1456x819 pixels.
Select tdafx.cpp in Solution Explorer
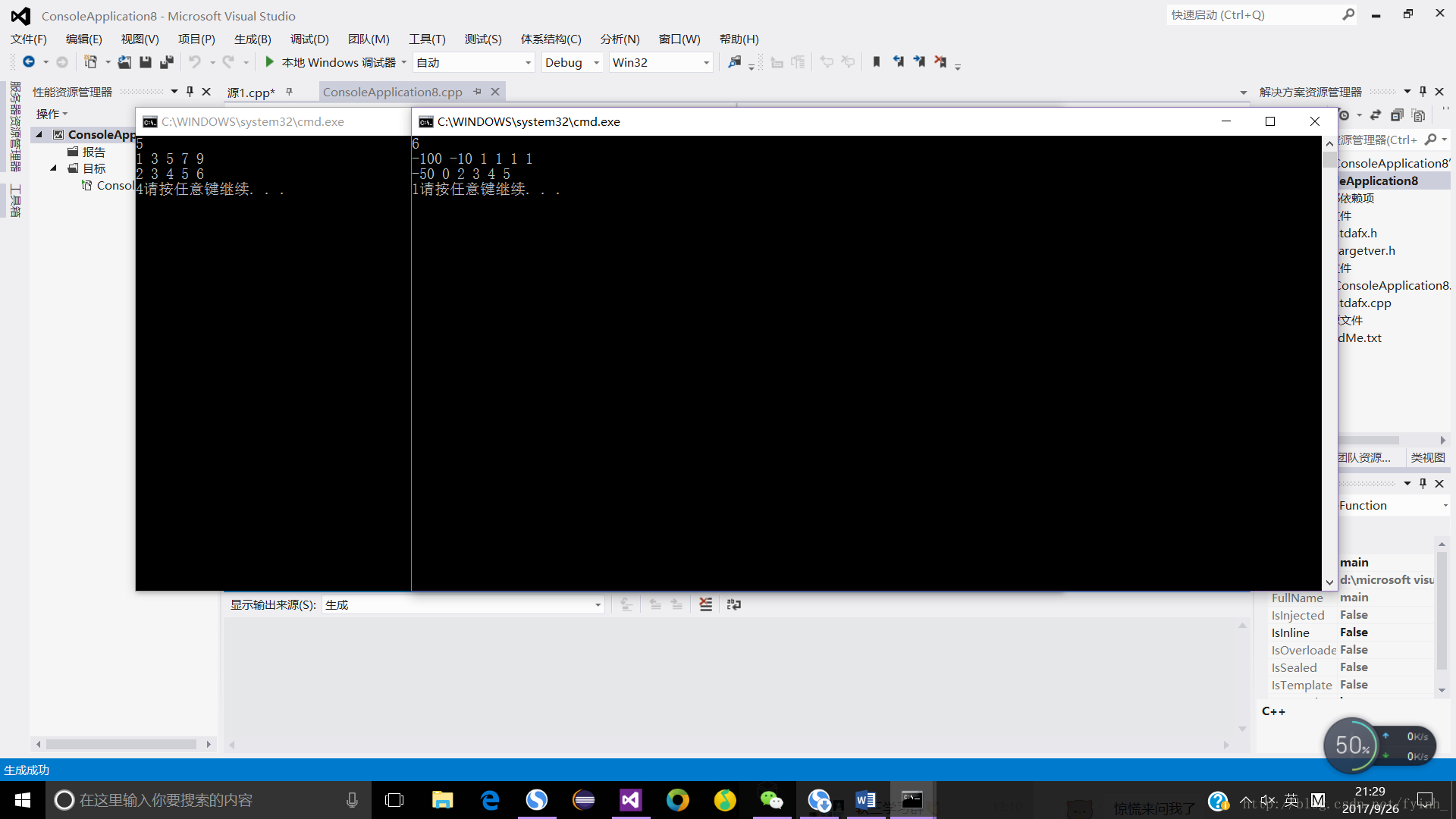tap(1365, 303)
